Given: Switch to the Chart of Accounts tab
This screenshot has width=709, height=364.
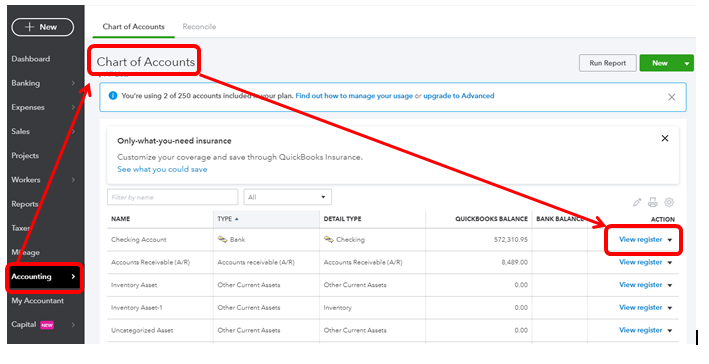Looking at the screenshot, I should (133, 27).
